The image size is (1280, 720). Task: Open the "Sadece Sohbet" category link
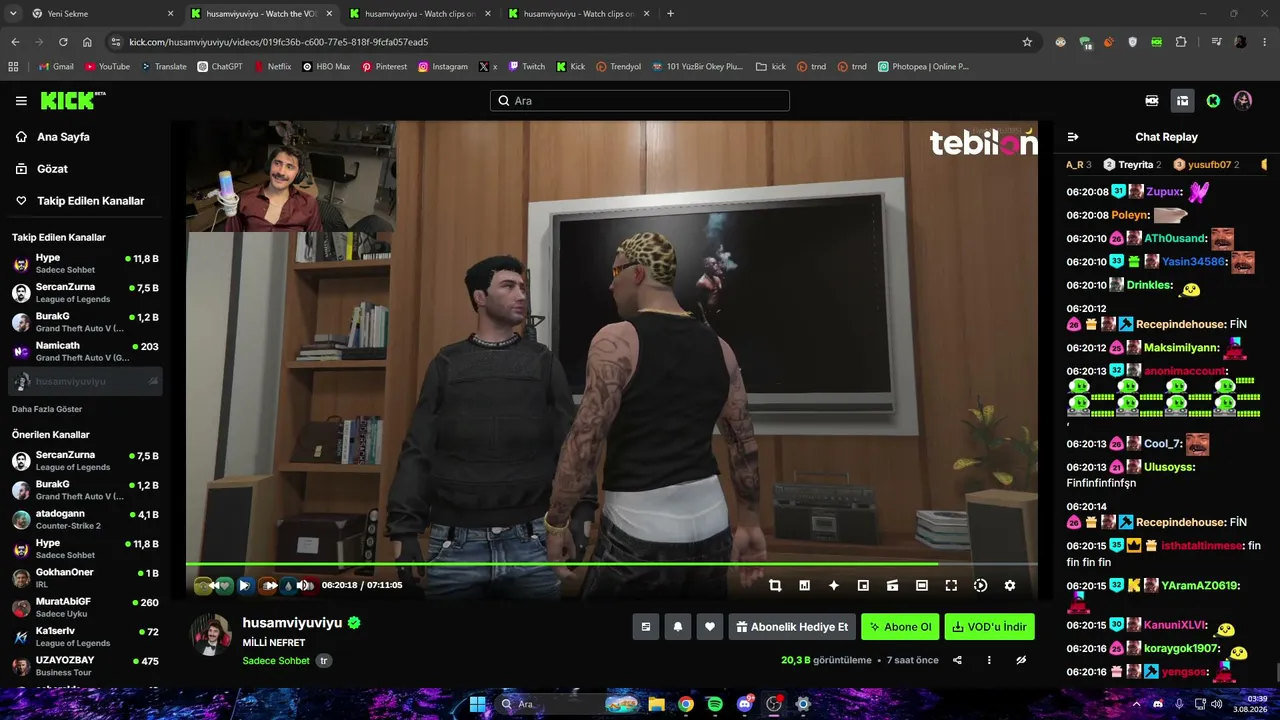276,661
